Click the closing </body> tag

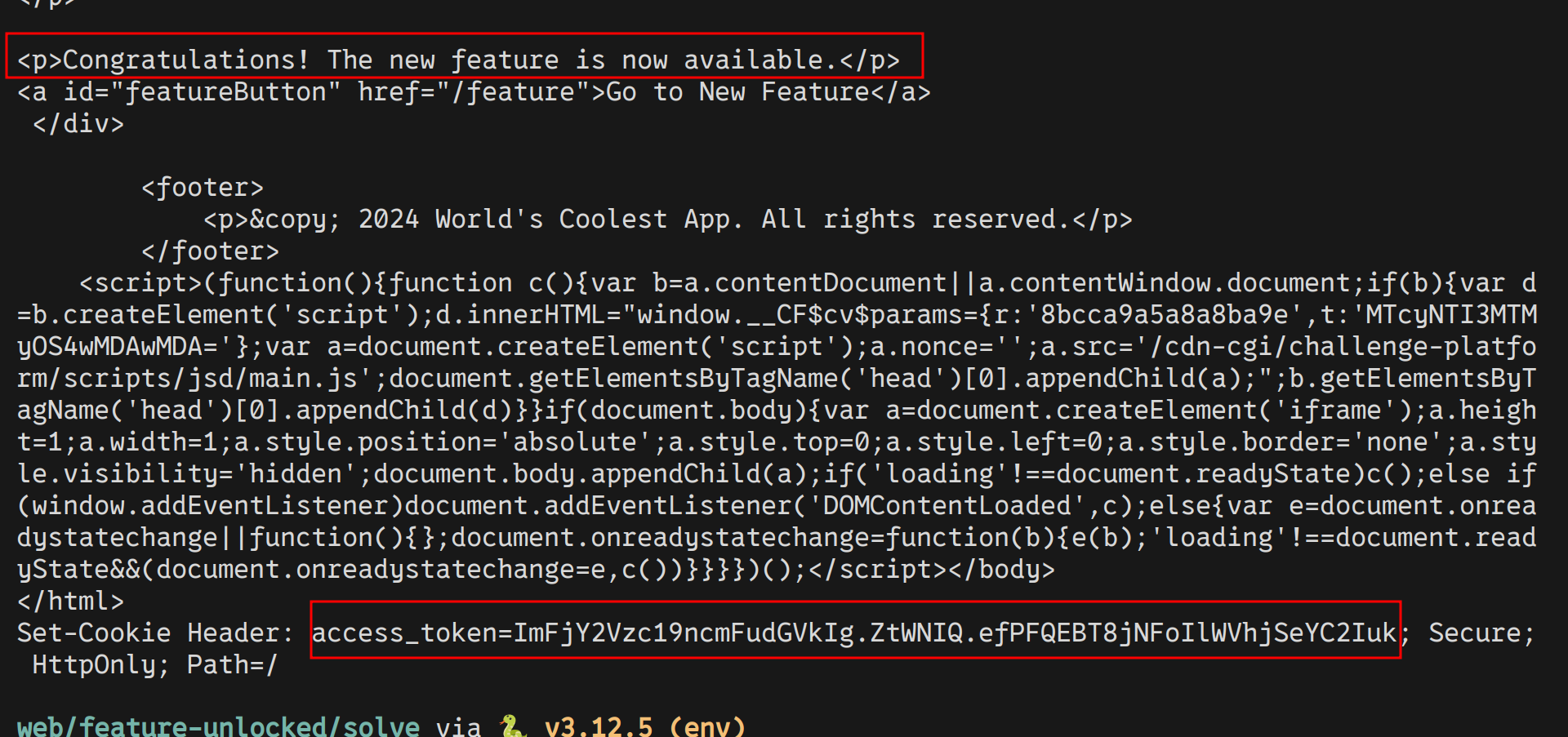click(x=1001, y=570)
